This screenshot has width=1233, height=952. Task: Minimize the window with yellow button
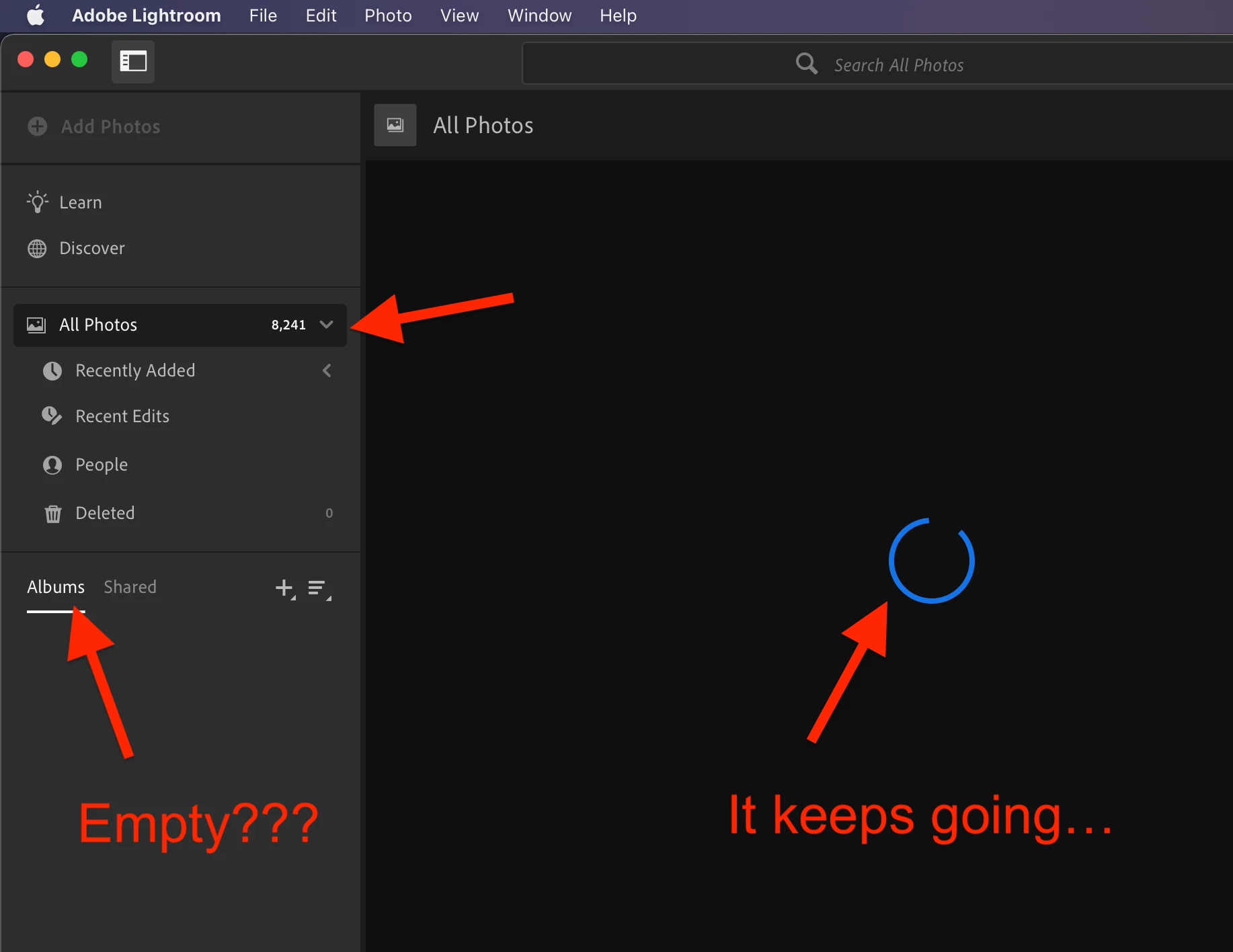pyautogui.click(x=52, y=60)
